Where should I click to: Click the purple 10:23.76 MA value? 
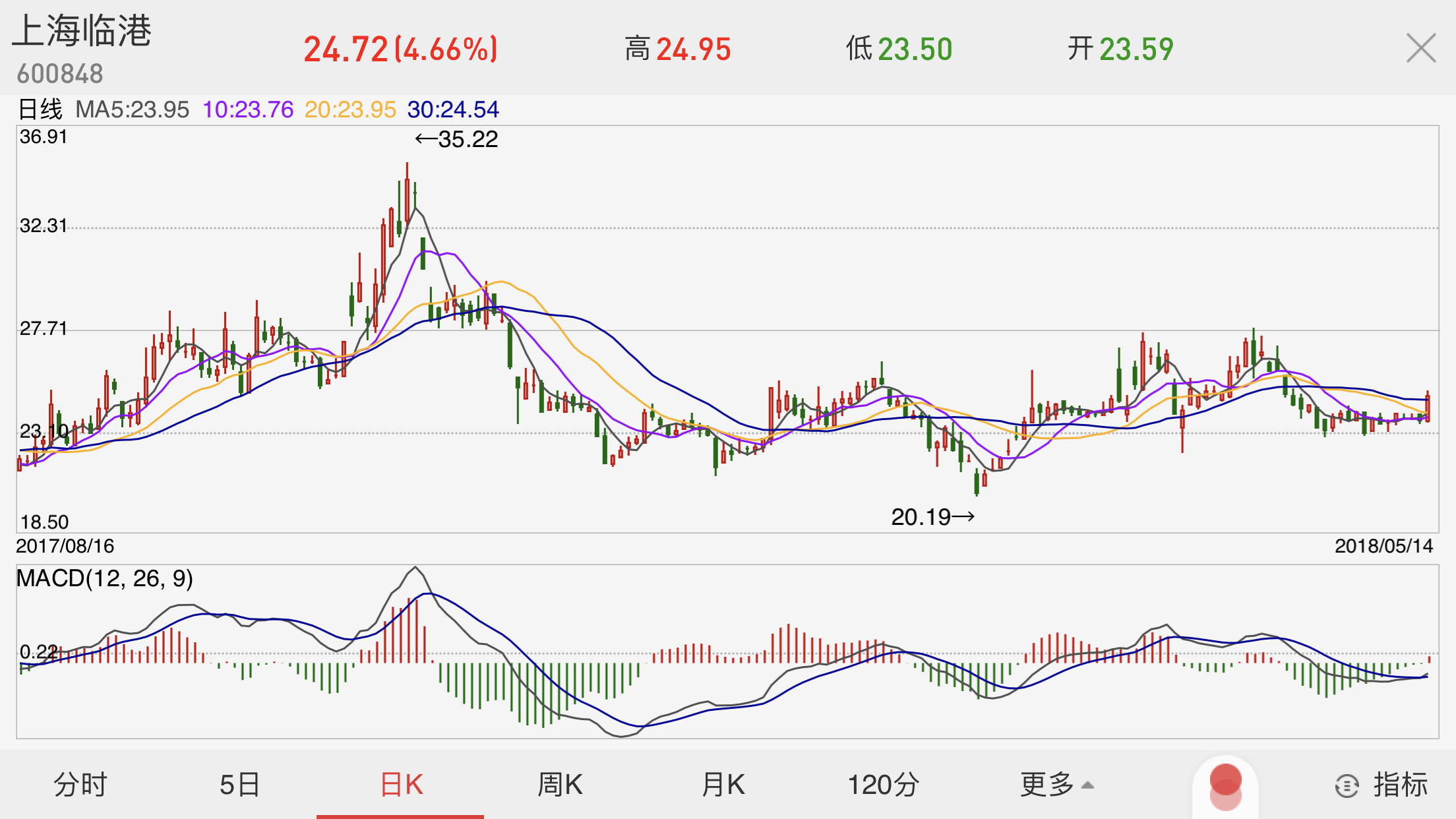tap(248, 109)
